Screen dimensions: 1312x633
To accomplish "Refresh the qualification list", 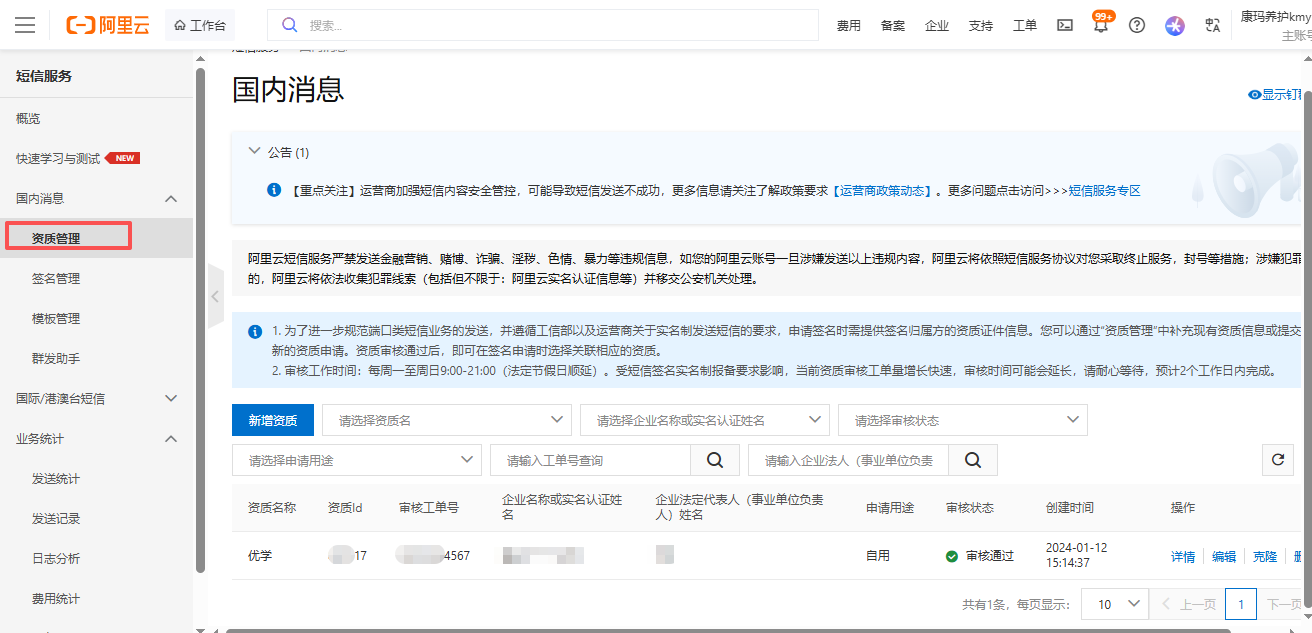I will [x=1277, y=459].
